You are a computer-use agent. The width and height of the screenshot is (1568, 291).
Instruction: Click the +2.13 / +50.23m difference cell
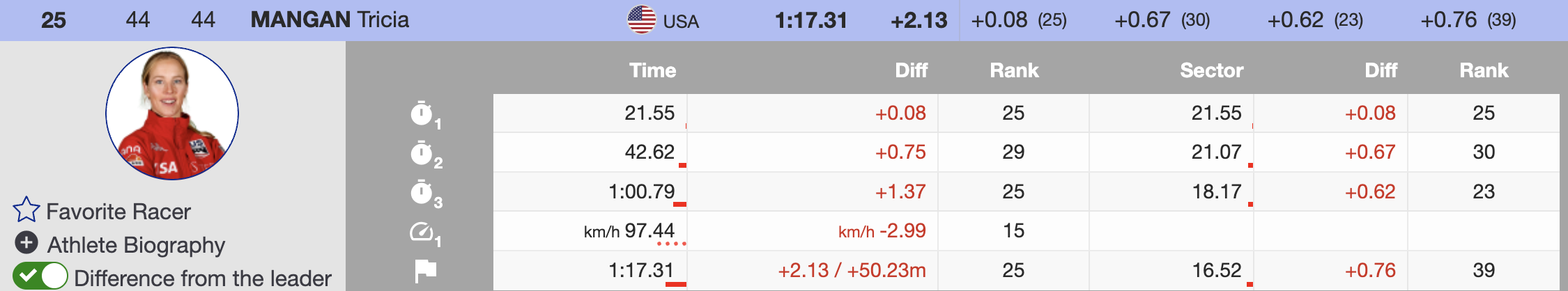click(852, 270)
